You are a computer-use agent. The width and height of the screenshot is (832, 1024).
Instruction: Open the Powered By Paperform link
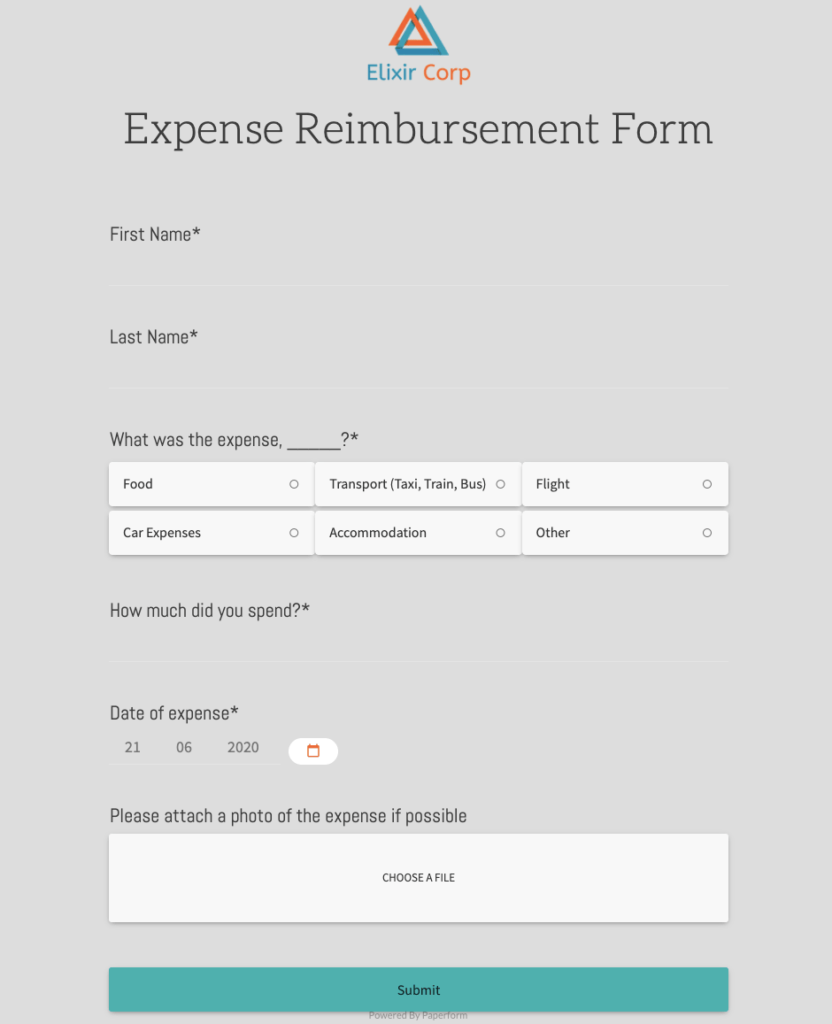418,1014
